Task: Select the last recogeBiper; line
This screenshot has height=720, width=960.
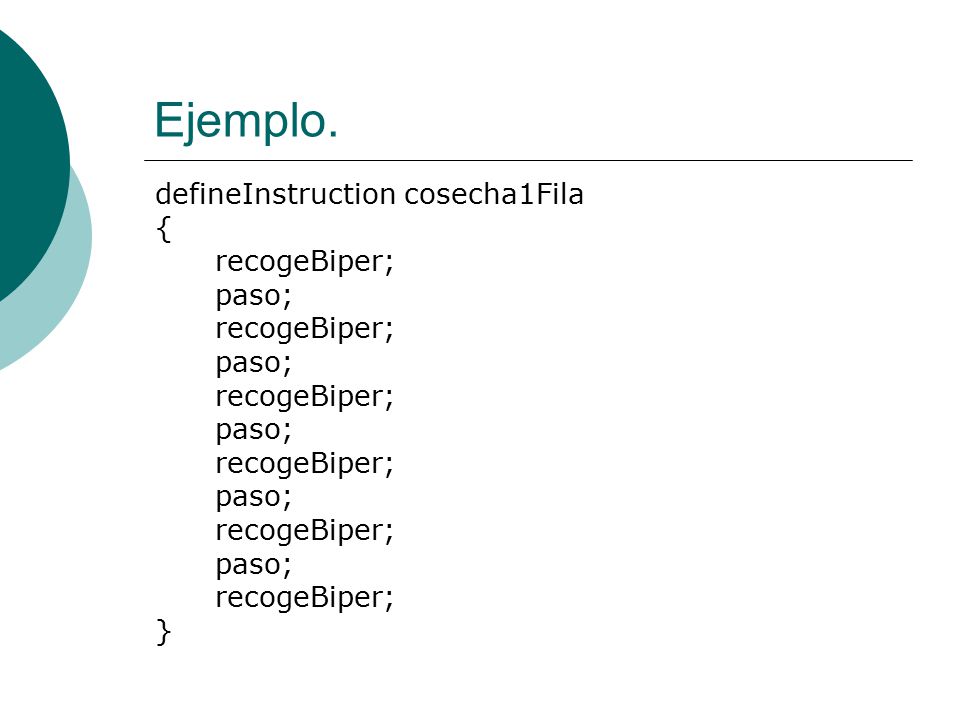Action: coord(304,598)
